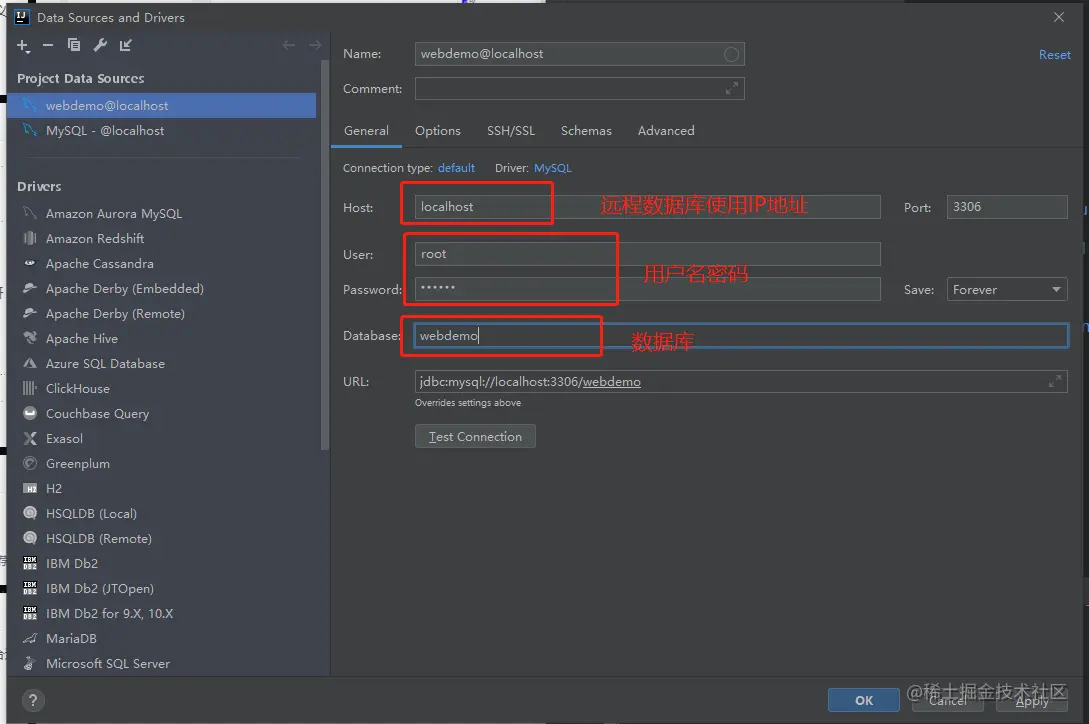Close the Data Sources and Drivers dialog
This screenshot has height=724, width=1089.
(x=1058, y=17)
